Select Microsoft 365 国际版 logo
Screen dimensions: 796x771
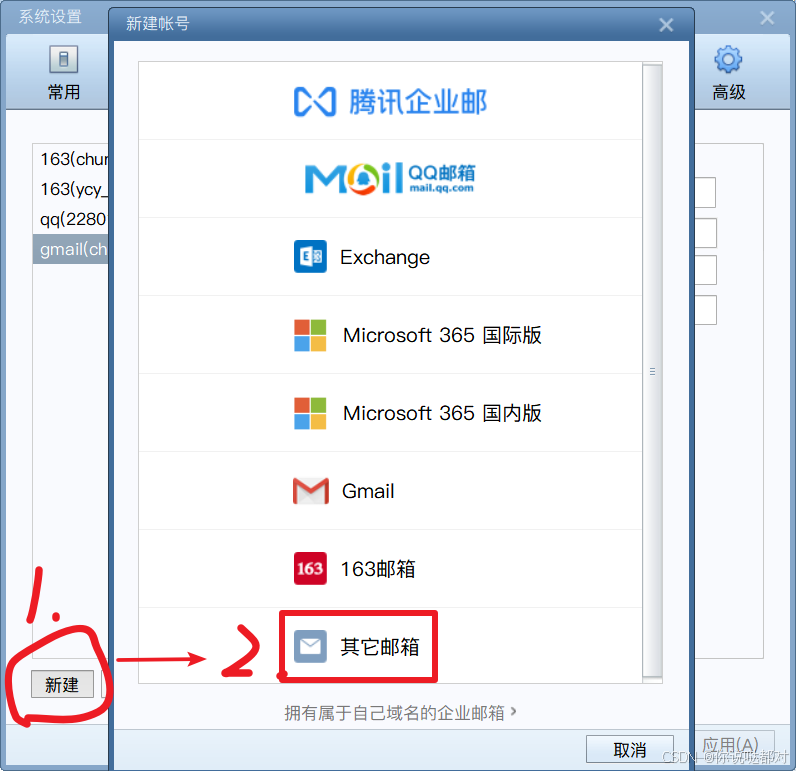point(310,335)
